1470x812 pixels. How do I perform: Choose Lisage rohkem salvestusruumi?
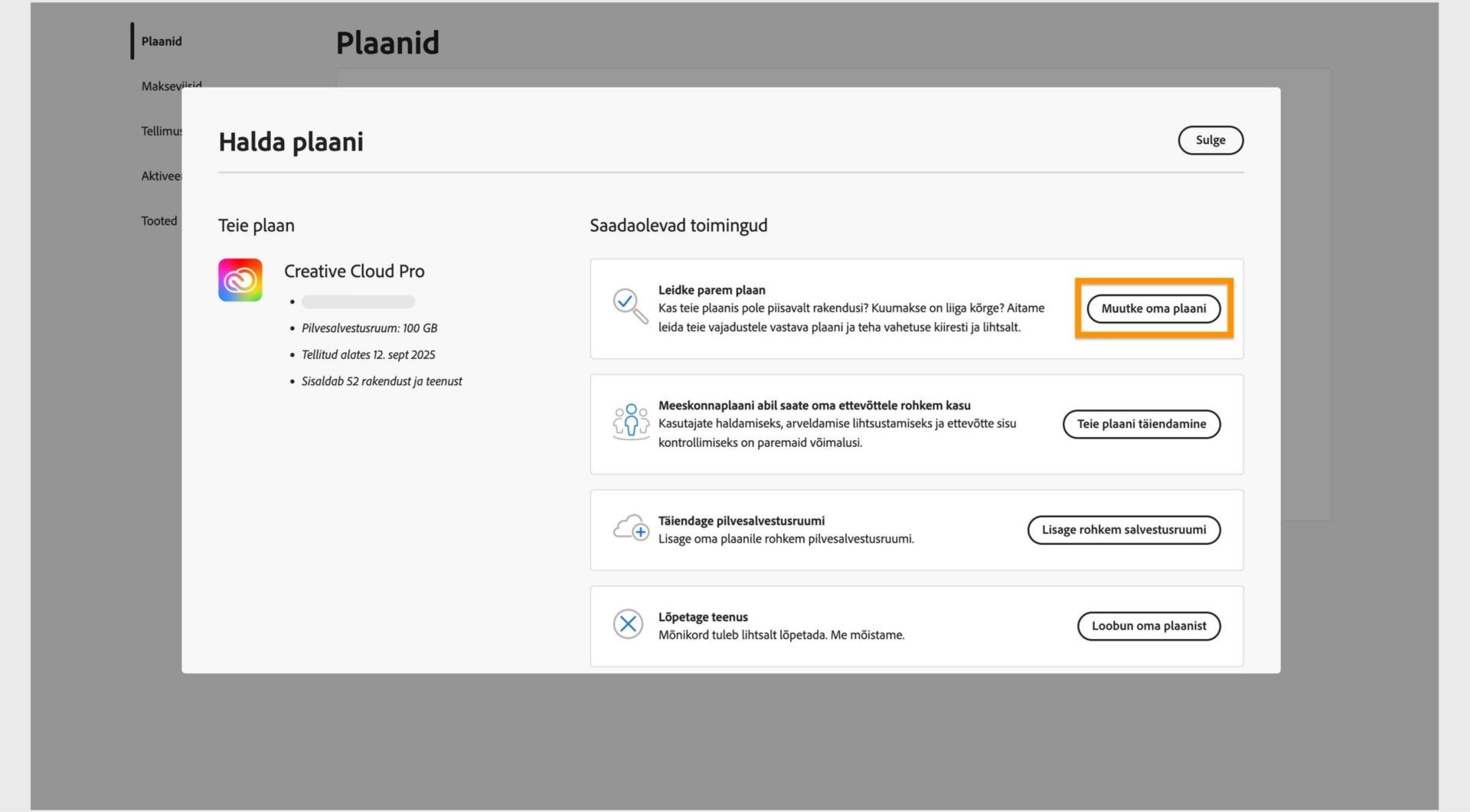pos(1124,530)
